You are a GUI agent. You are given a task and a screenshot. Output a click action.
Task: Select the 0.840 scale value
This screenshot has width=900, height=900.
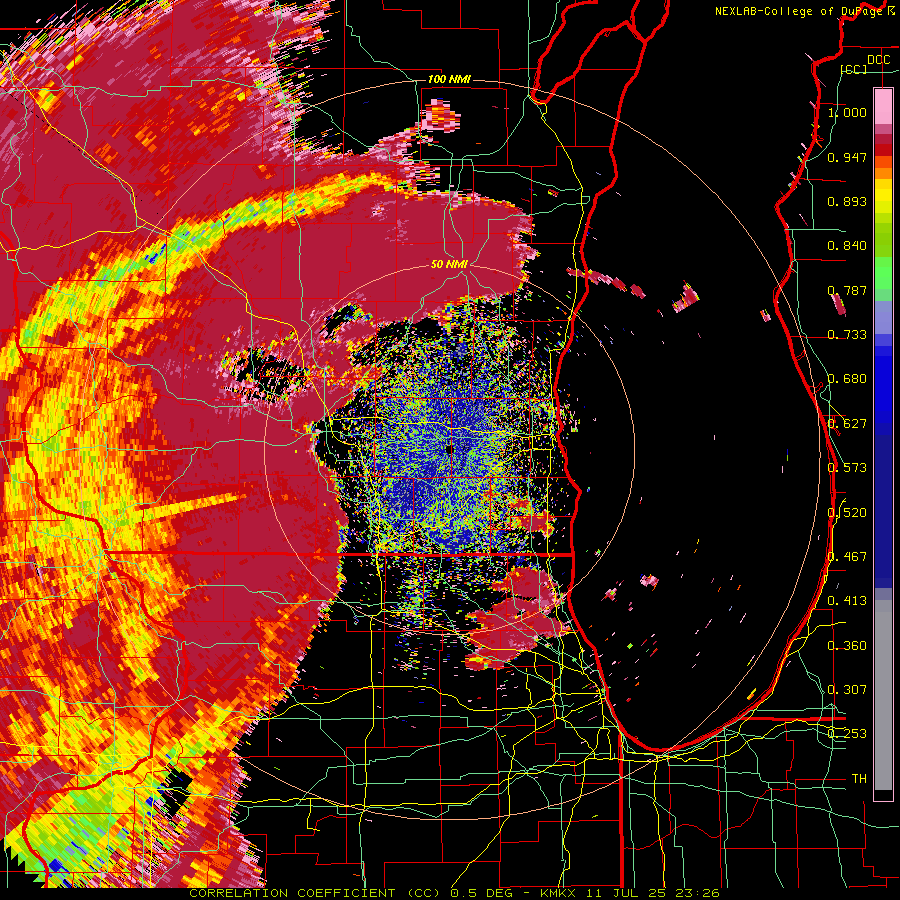847,246
